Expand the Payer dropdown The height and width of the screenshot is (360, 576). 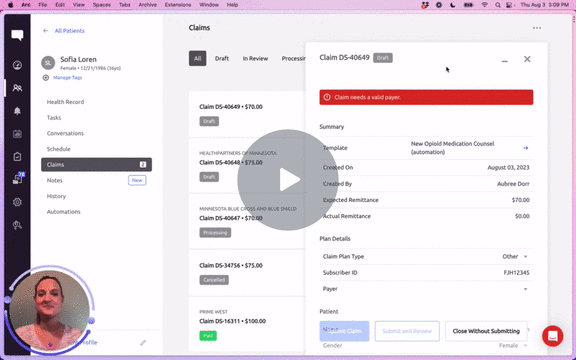tap(525, 289)
